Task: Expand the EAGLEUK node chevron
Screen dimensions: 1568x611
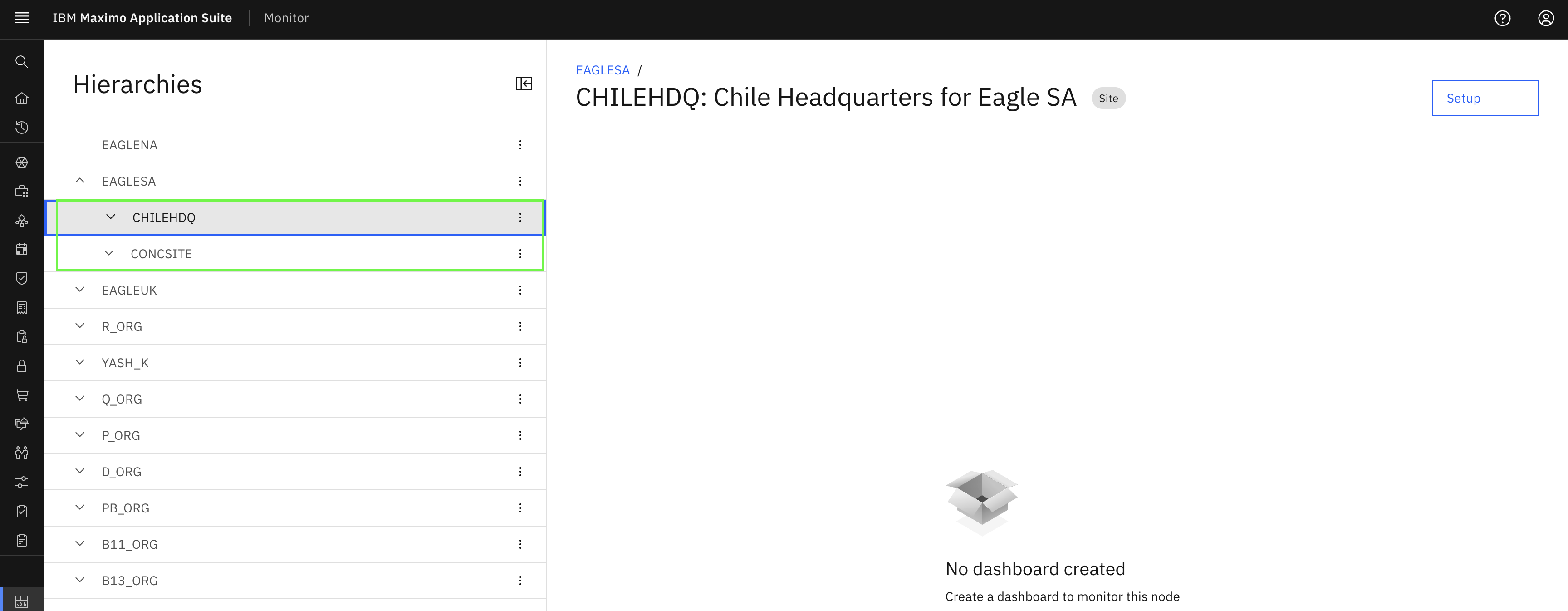Action: click(80, 290)
